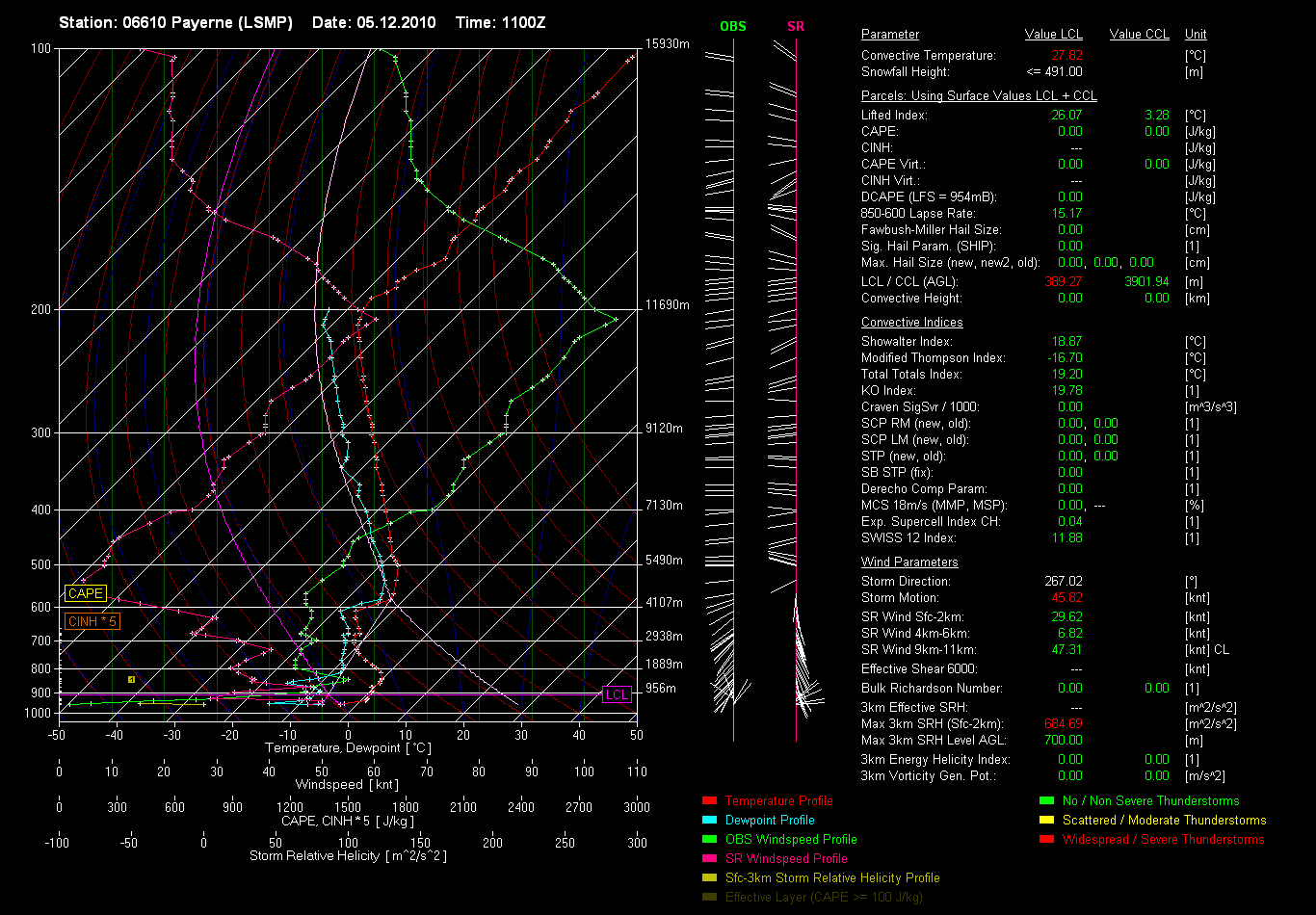Click the pink SR wind column header

click(x=796, y=26)
